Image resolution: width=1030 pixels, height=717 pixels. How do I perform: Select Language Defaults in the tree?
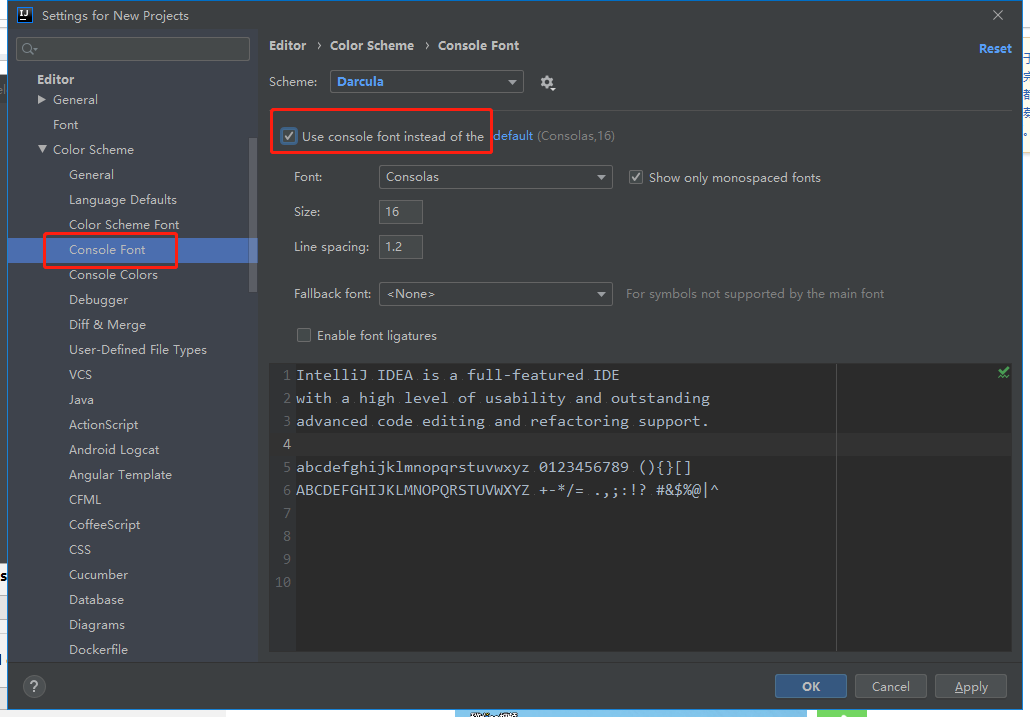point(123,200)
